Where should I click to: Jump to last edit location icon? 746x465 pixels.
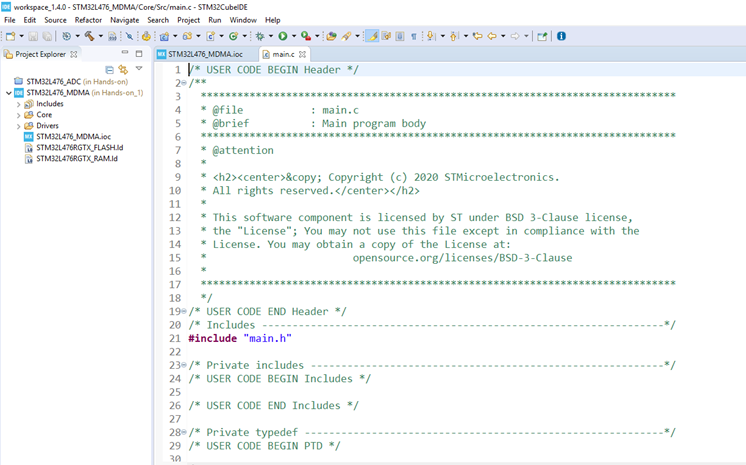pos(478,36)
